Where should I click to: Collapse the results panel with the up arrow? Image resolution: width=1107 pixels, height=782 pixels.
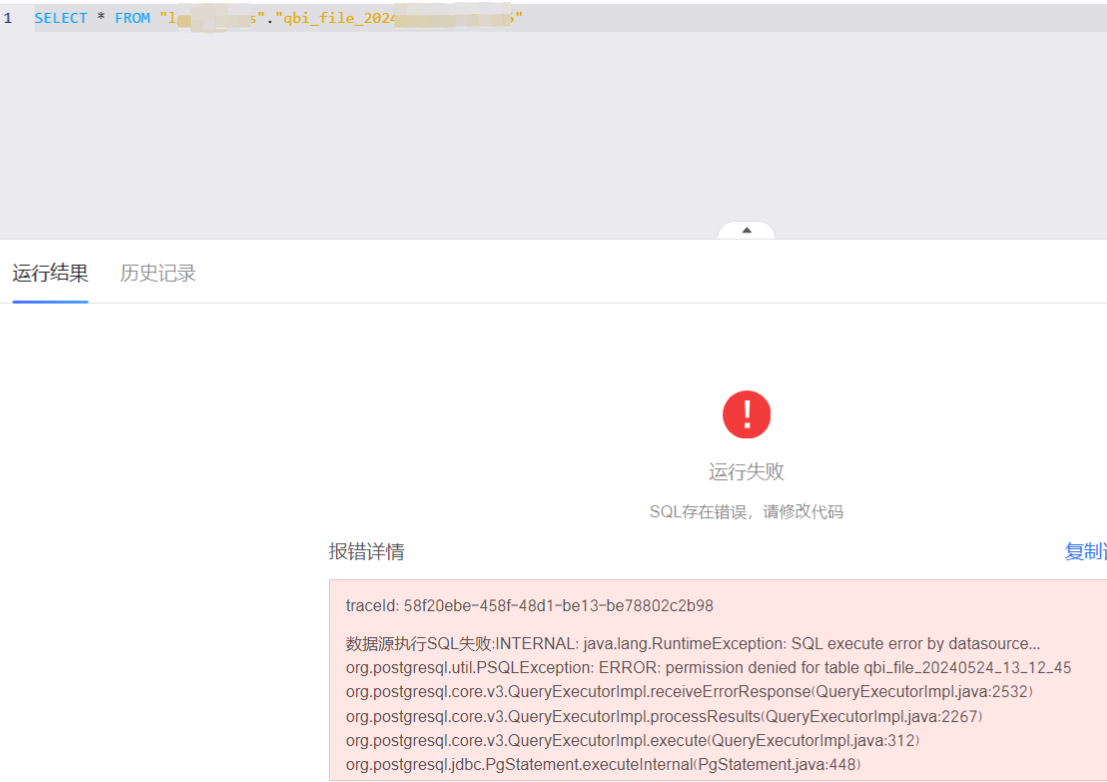[x=746, y=230]
